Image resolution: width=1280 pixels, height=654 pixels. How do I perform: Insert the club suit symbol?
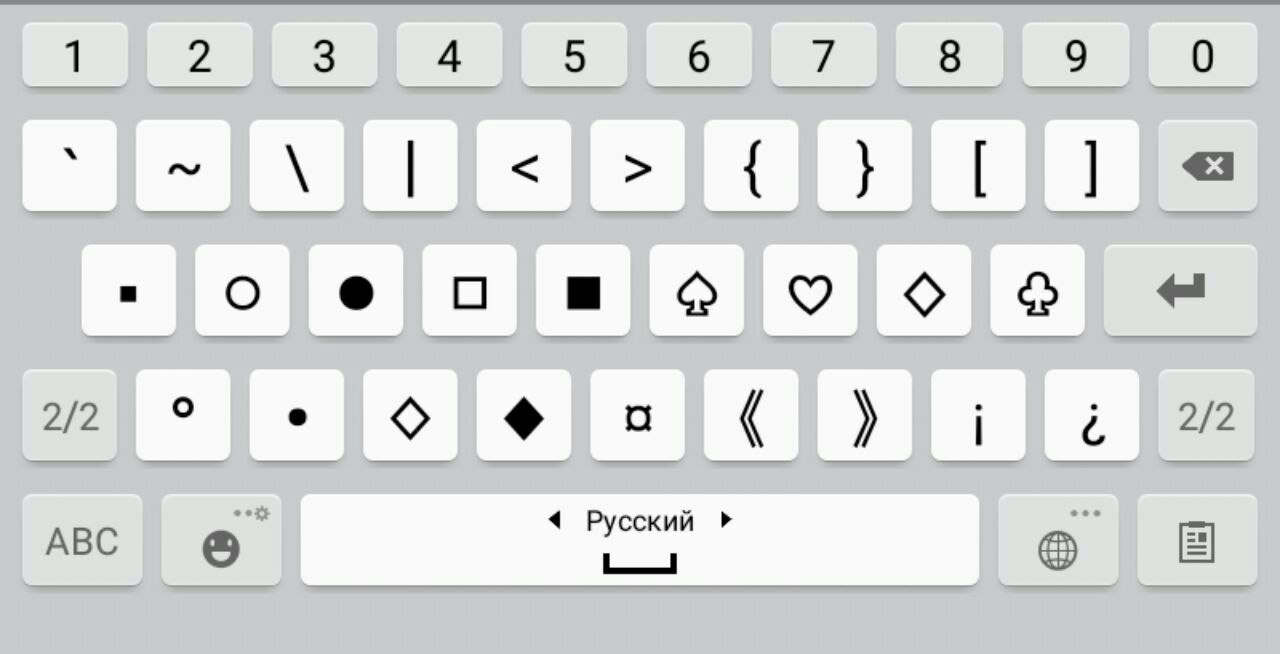[1037, 291]
